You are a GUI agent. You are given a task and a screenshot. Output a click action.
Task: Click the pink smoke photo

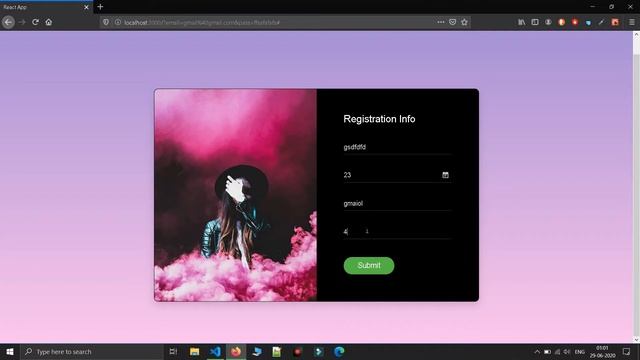[236, 195]
